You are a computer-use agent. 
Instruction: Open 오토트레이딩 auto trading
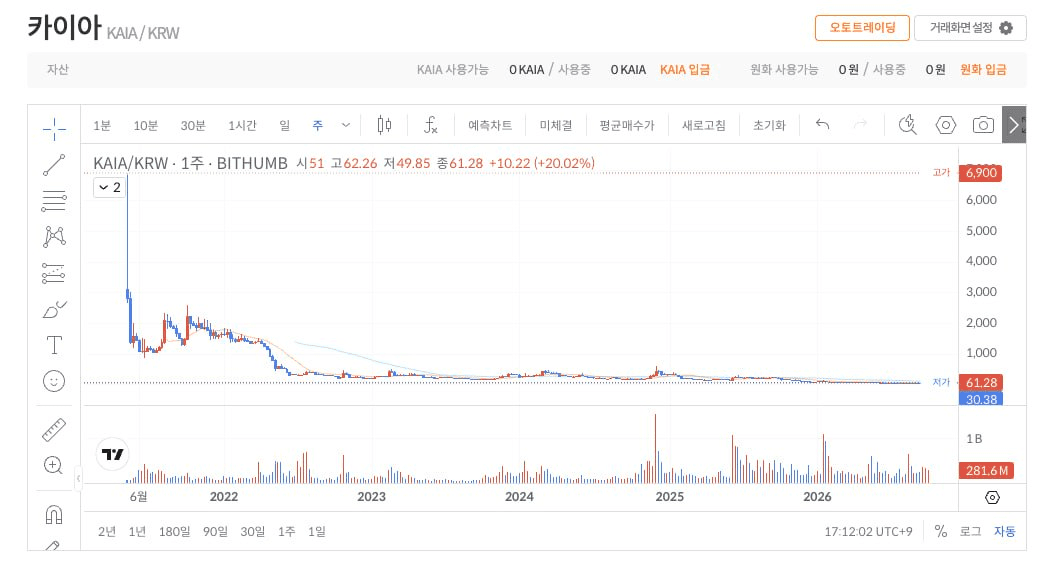[862, 28]
